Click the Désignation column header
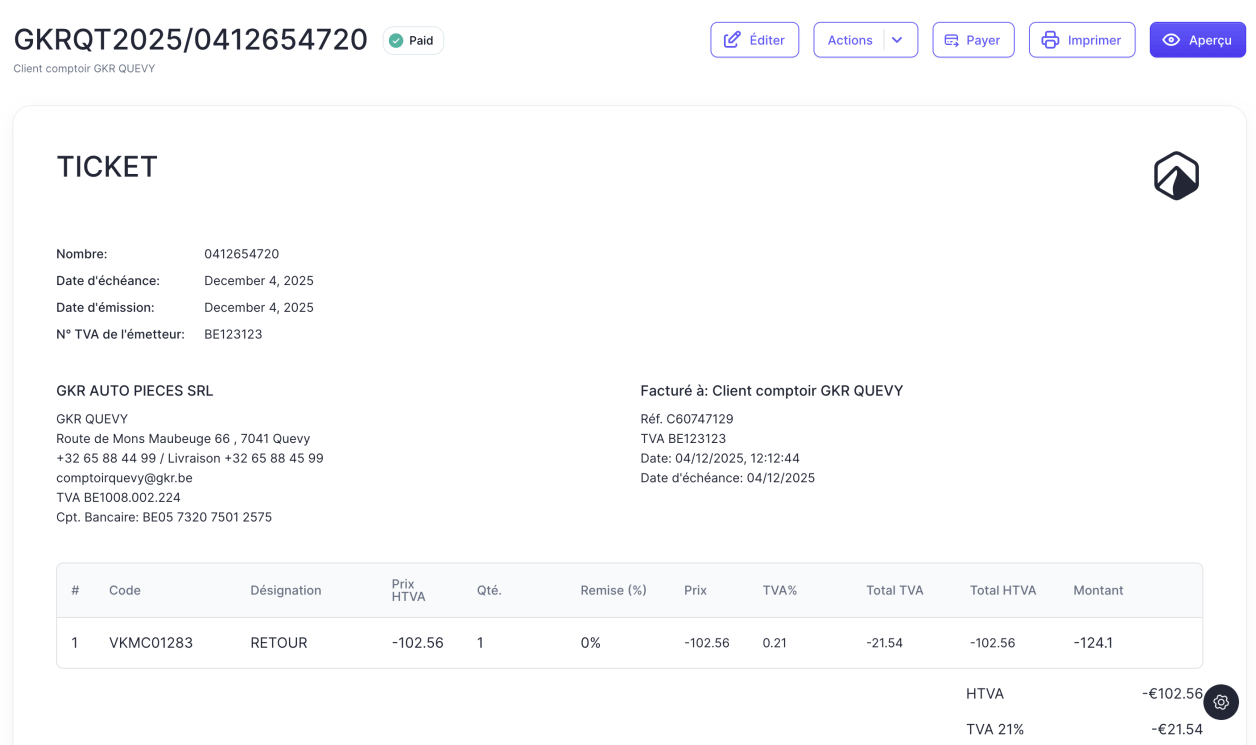 286,590
